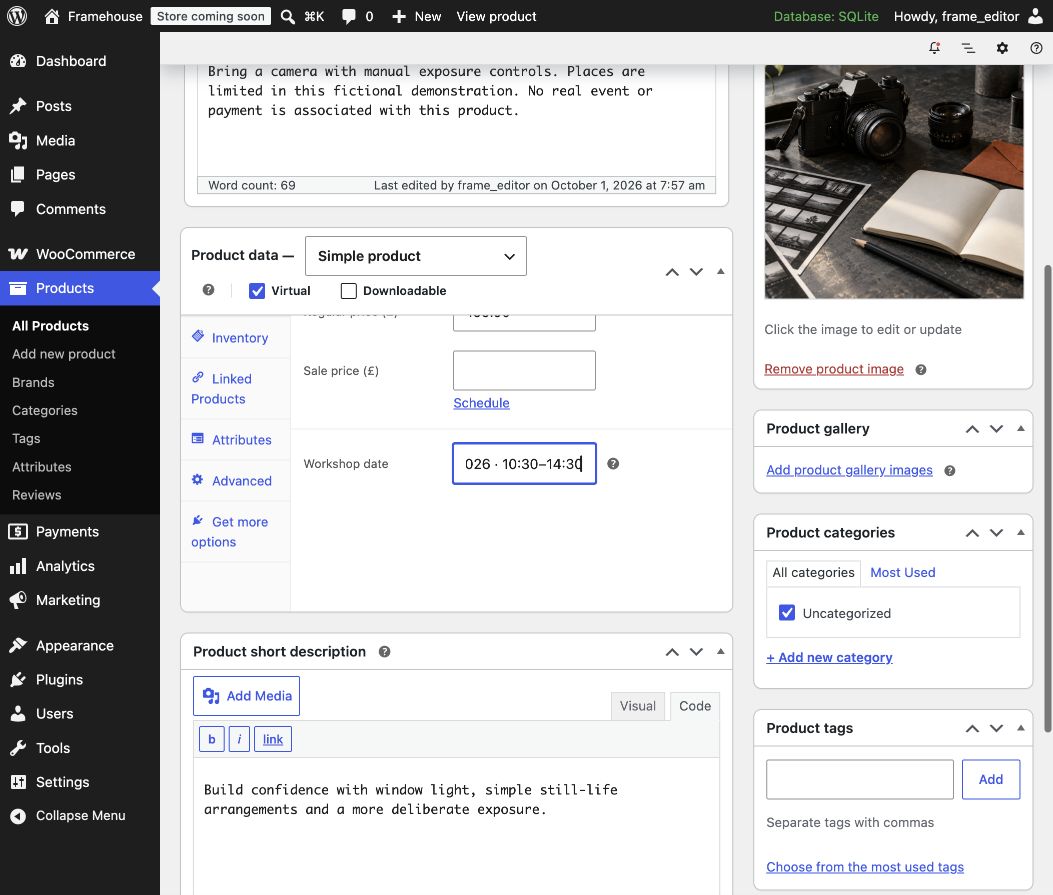
Task: Open notifications bell icon
Action: pos(934,48)
